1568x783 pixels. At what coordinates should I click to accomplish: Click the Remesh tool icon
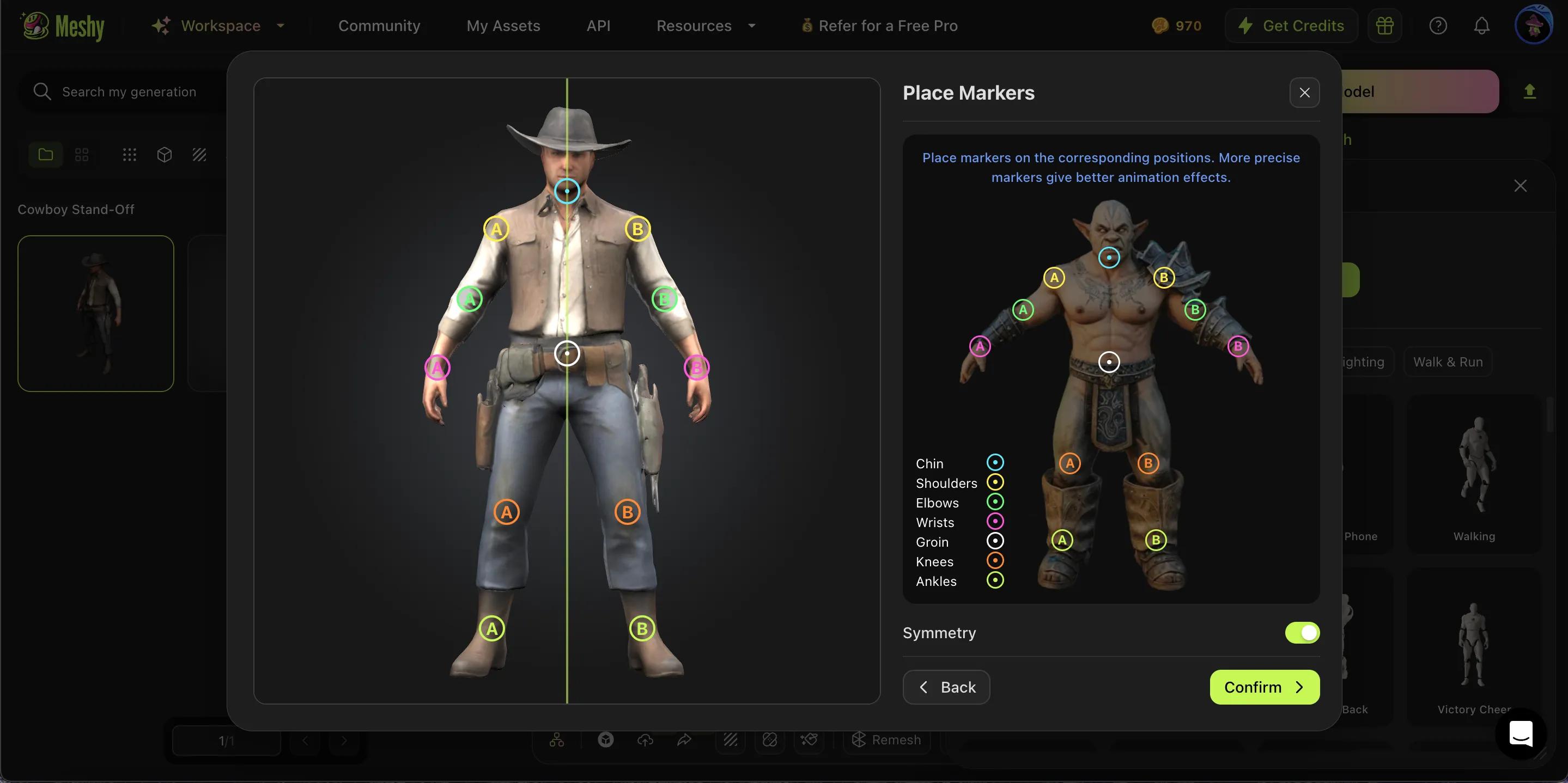pos(858,740)
